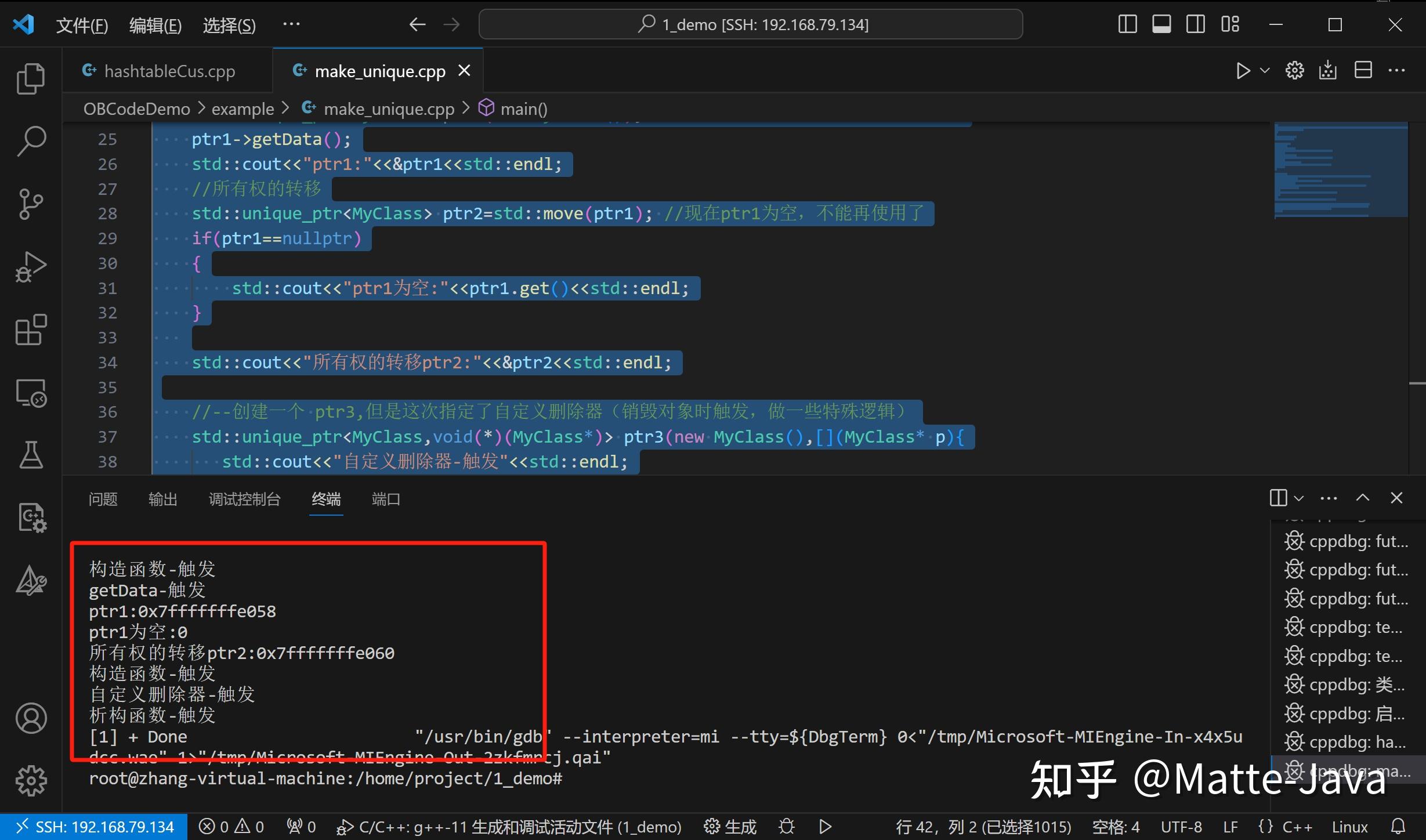Launch the Run and Debug view
Image resolution: width=1426 pixels, height=840 pixels.
point(30,266)
